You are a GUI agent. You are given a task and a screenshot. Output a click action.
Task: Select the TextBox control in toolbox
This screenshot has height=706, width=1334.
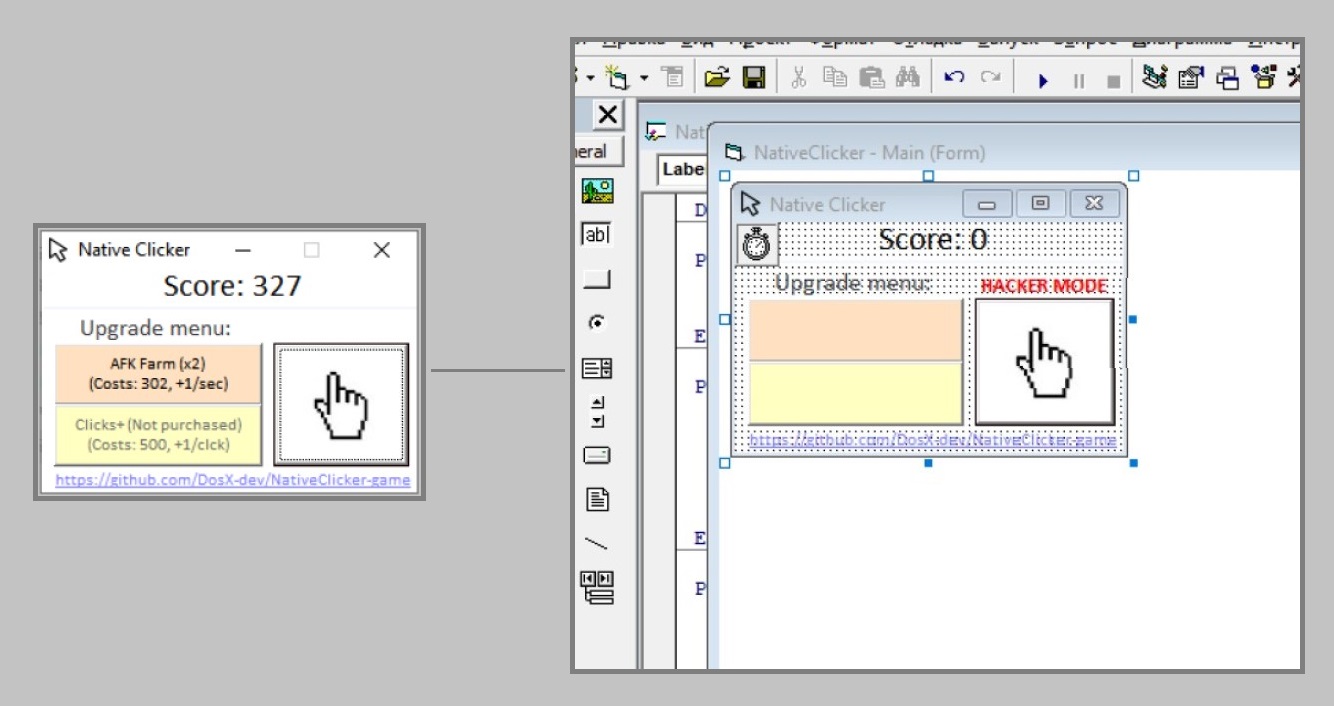pos(596,235)
